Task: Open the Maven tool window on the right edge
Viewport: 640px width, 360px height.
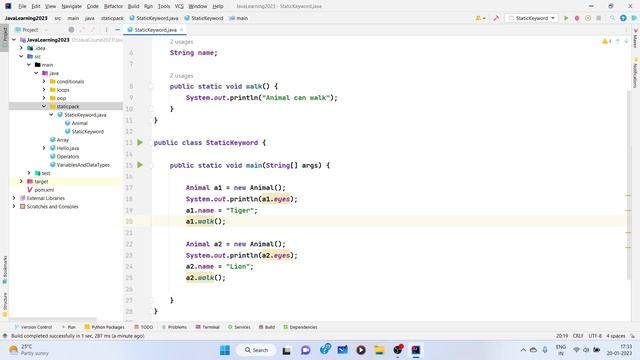Action: pos(636,39)
